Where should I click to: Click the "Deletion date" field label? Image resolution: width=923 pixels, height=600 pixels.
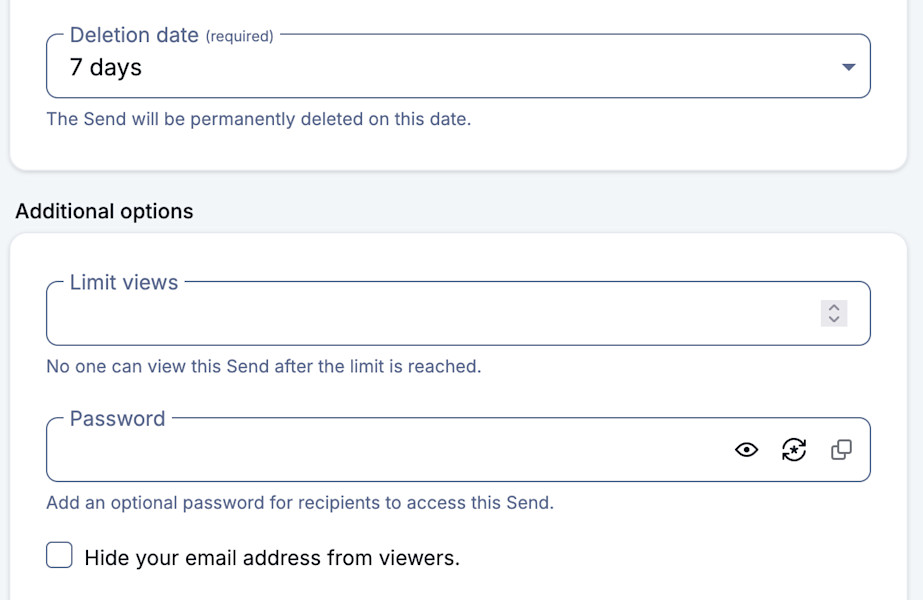pos(134,35)
